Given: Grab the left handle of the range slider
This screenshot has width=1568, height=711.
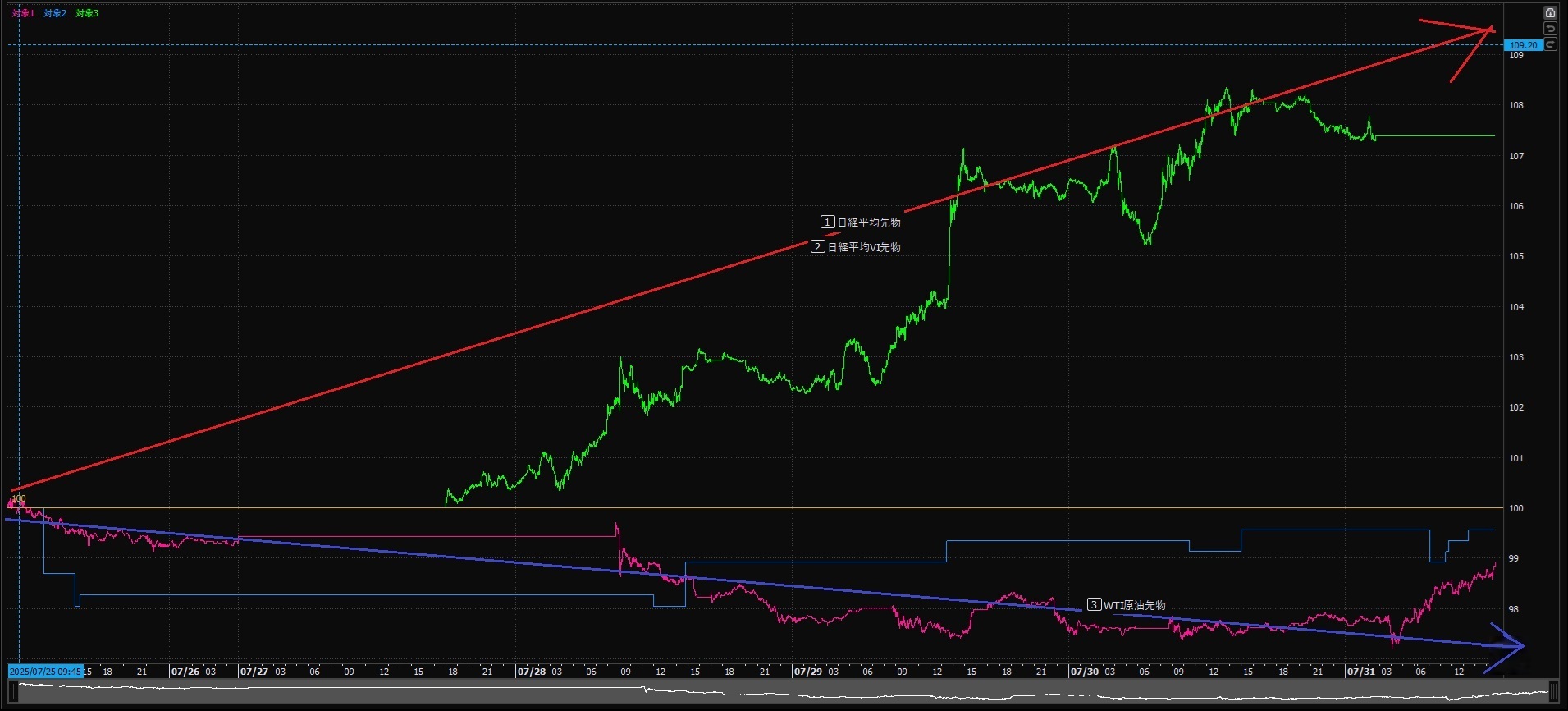Looking at the screenshot, I should coord(13,692).
